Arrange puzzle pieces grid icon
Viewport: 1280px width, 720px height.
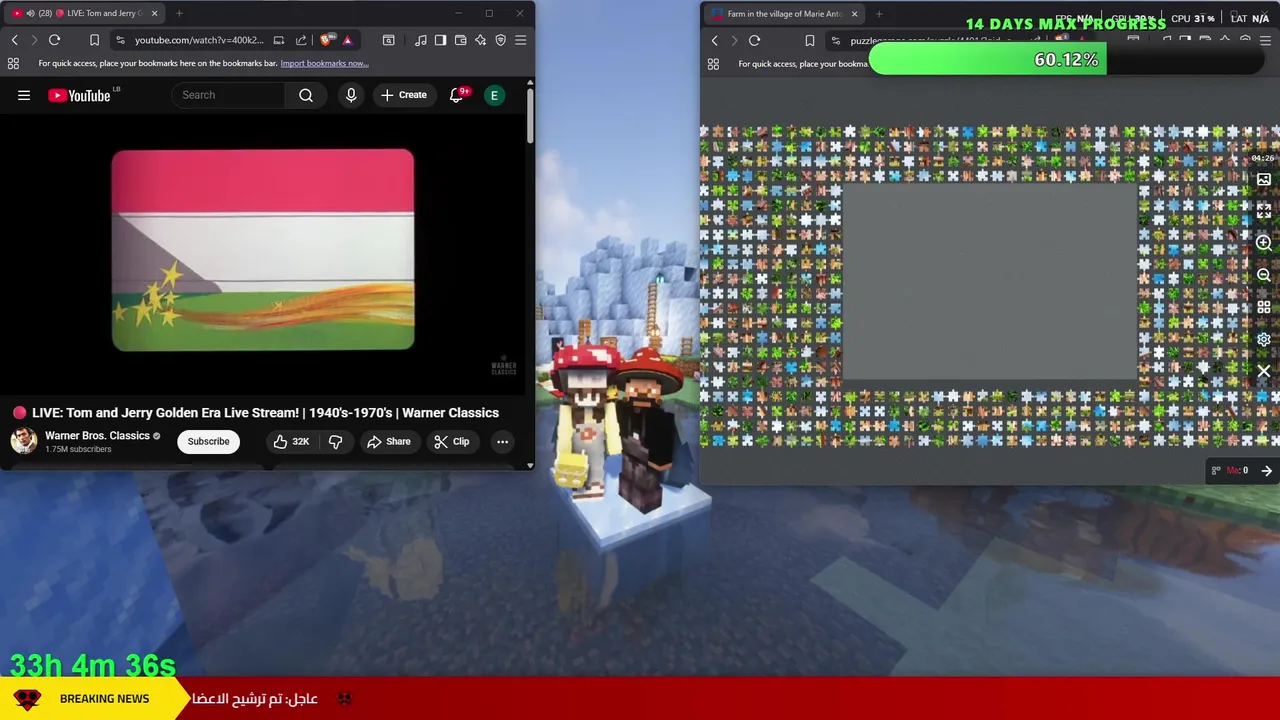coord(1264,307)
